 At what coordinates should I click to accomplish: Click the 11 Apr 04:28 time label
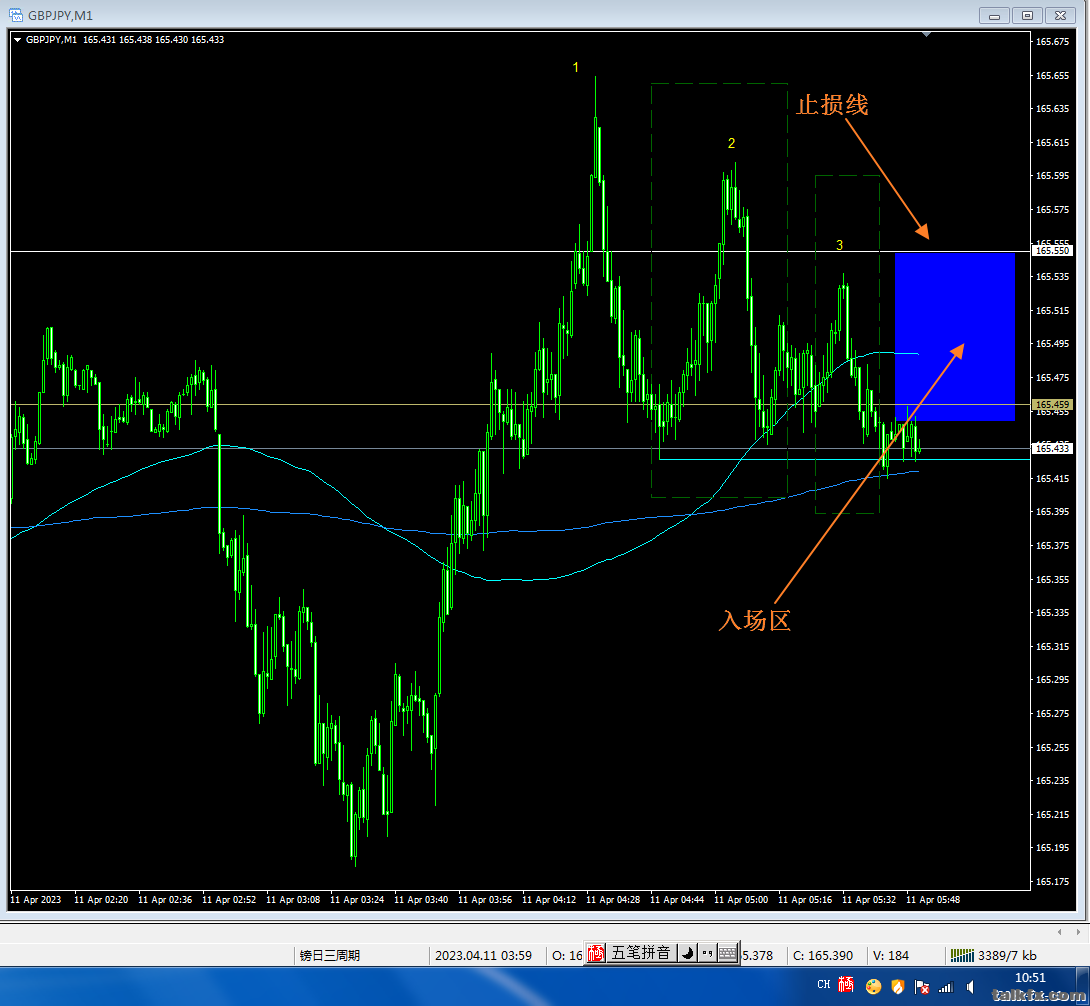(613, 900)
